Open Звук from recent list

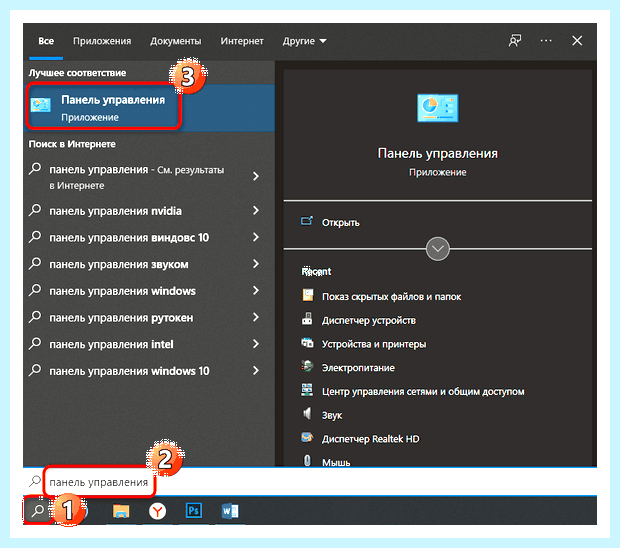(332, 415)
